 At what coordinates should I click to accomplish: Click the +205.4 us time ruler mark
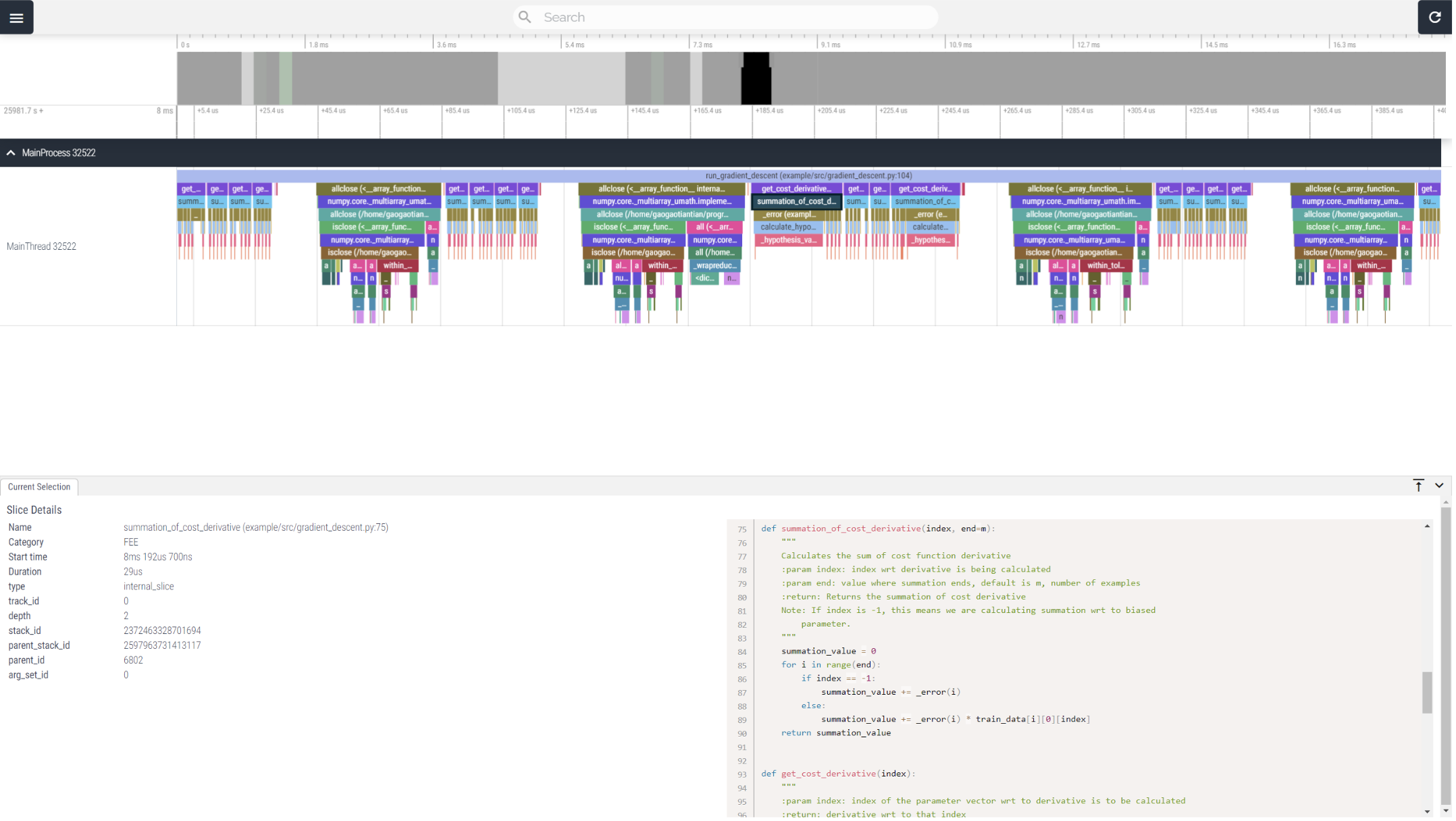(831, 111)
